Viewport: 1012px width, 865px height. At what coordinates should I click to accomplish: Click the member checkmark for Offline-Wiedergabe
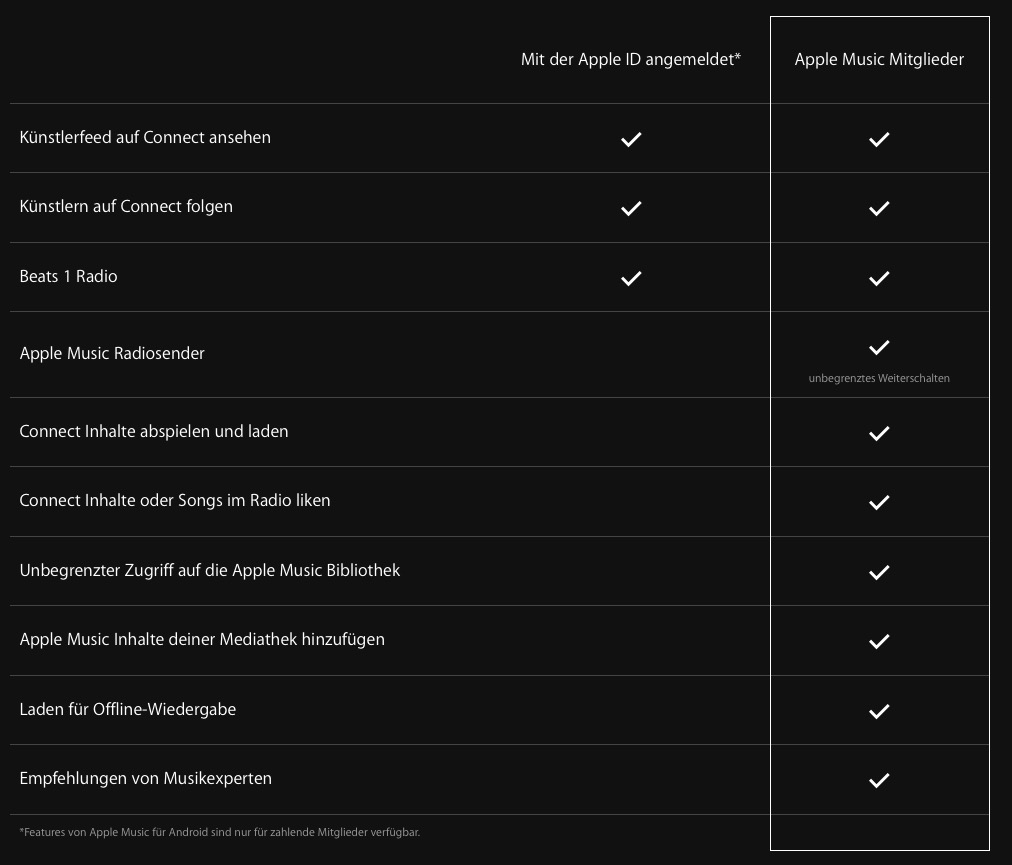click(879, 711)
